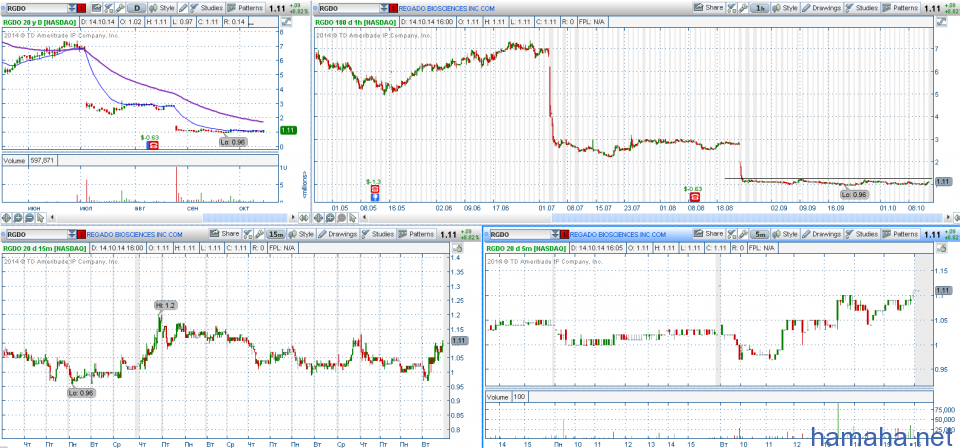This screenshot has width=960, height=448.
Task: Open quick-edit tools icon in daily chart
Action: [x=109, y=9]
